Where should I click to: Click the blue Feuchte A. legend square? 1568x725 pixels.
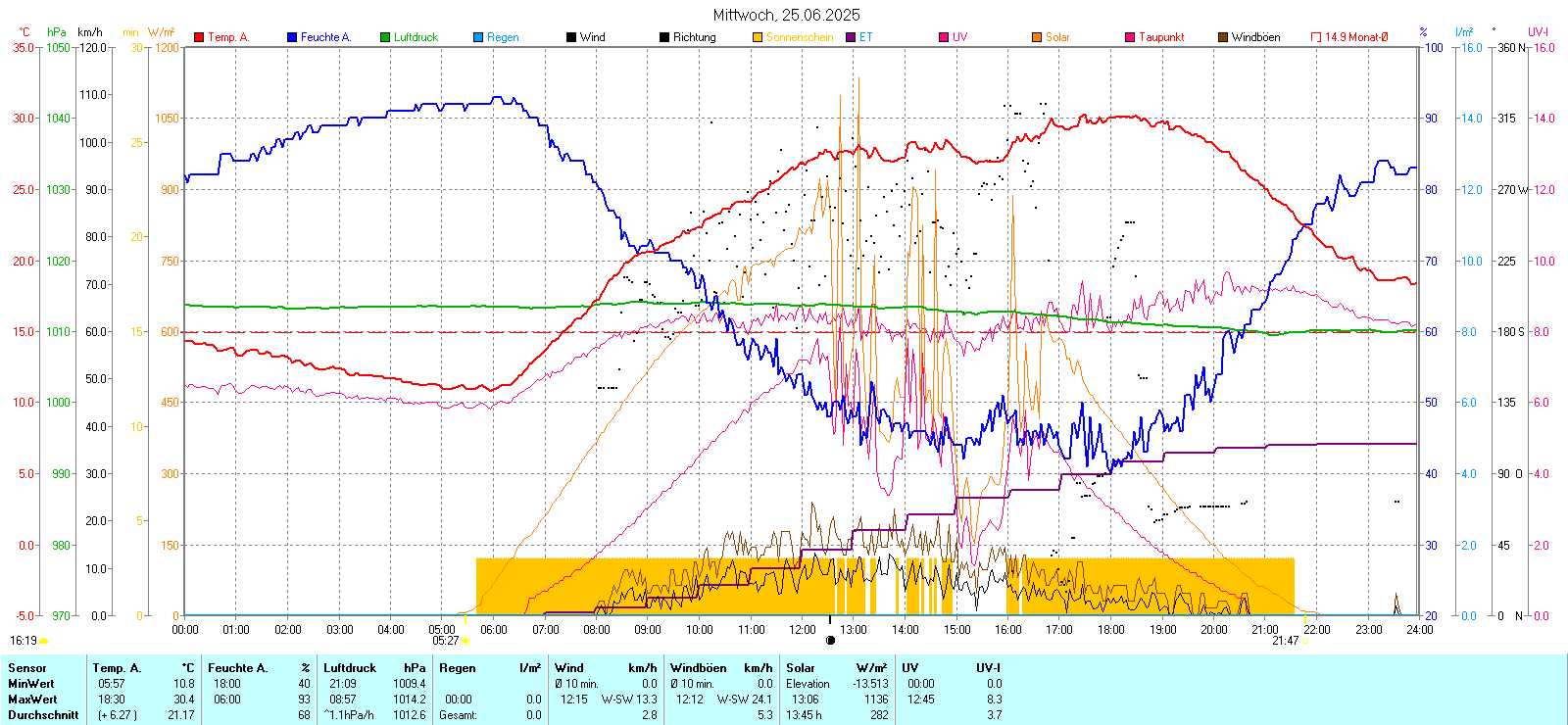292,37
